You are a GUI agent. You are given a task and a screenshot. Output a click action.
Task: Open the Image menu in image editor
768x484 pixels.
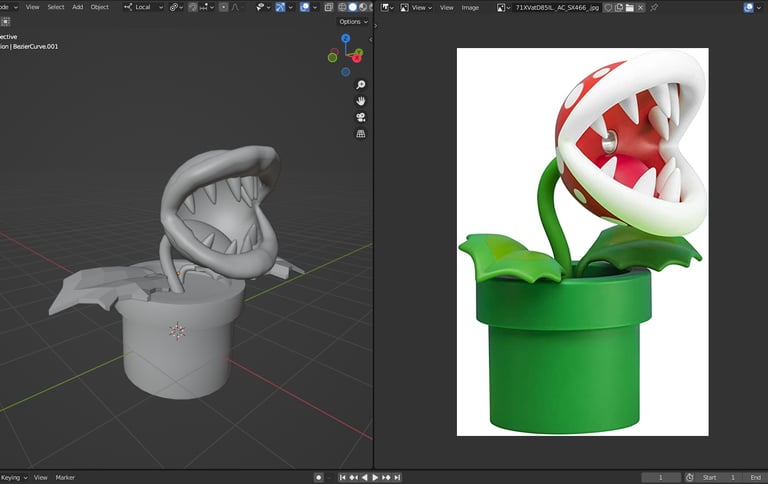tap(470, 7)
